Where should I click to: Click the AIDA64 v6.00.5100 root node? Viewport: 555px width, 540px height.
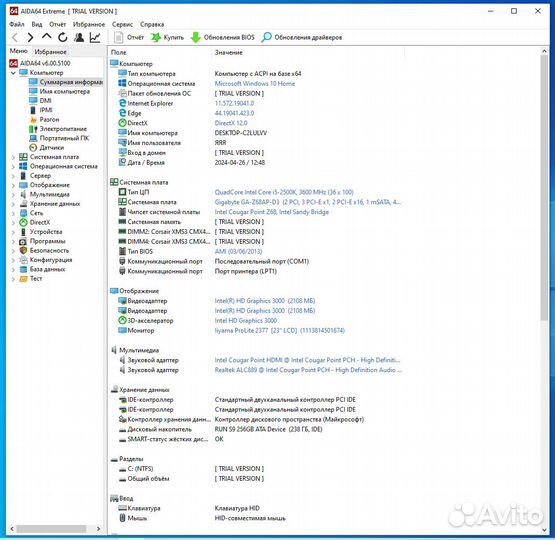pos(40,63)
